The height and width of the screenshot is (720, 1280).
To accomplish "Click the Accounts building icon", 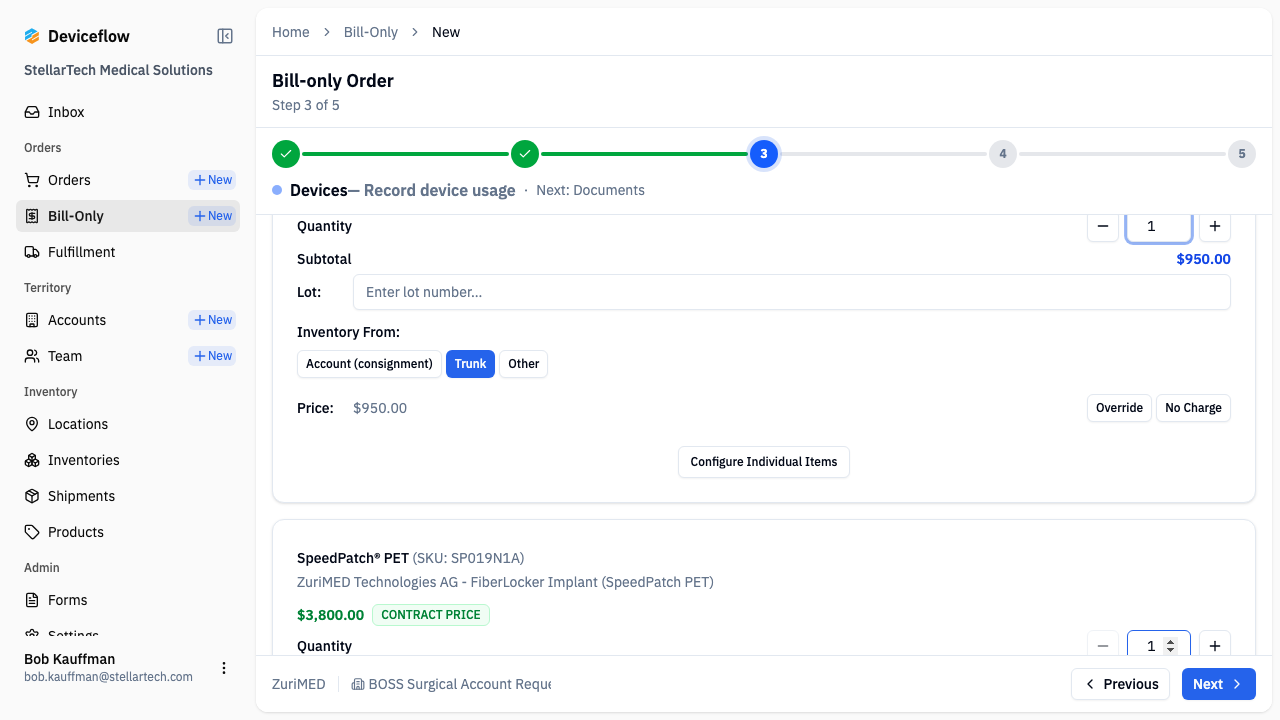I will pos(32,320).
